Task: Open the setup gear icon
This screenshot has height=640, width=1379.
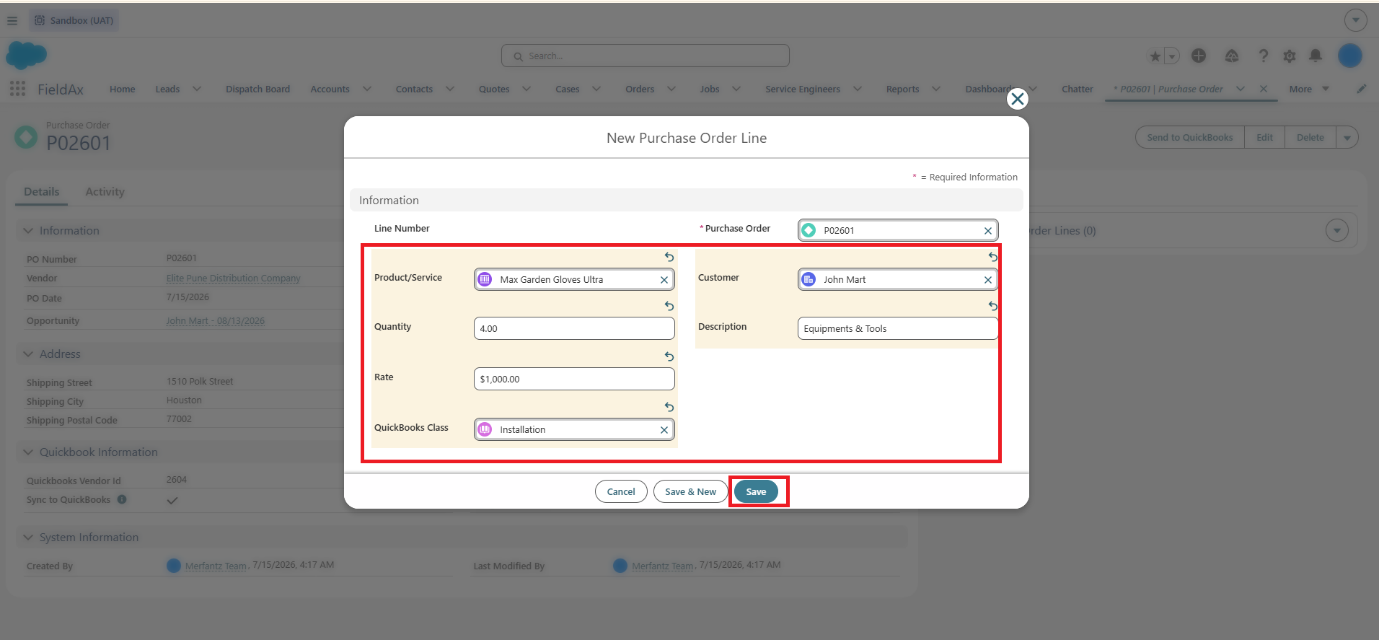Action: pyautogui.click(x=1289, y=56)
